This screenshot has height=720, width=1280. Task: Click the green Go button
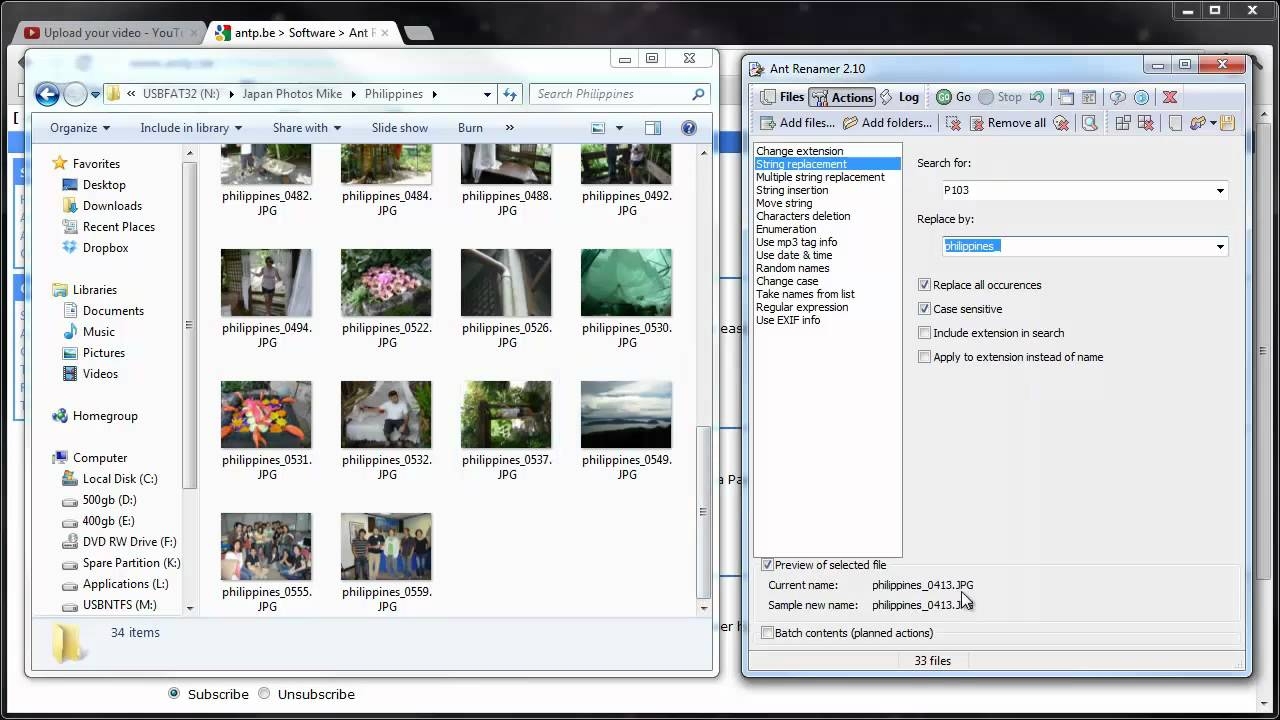tap(953, 97)
